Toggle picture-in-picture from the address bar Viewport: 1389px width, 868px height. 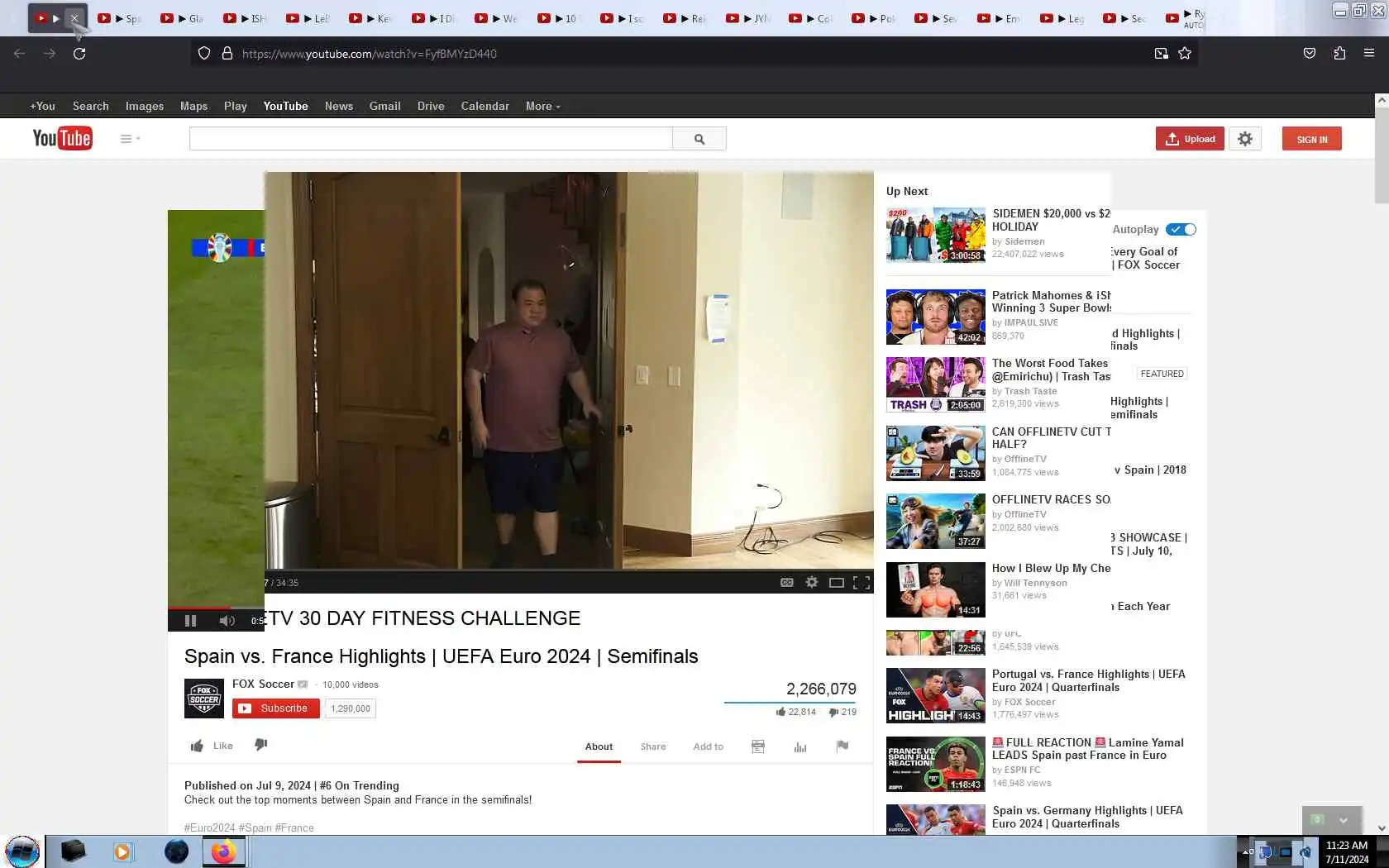coord(1162,54)
